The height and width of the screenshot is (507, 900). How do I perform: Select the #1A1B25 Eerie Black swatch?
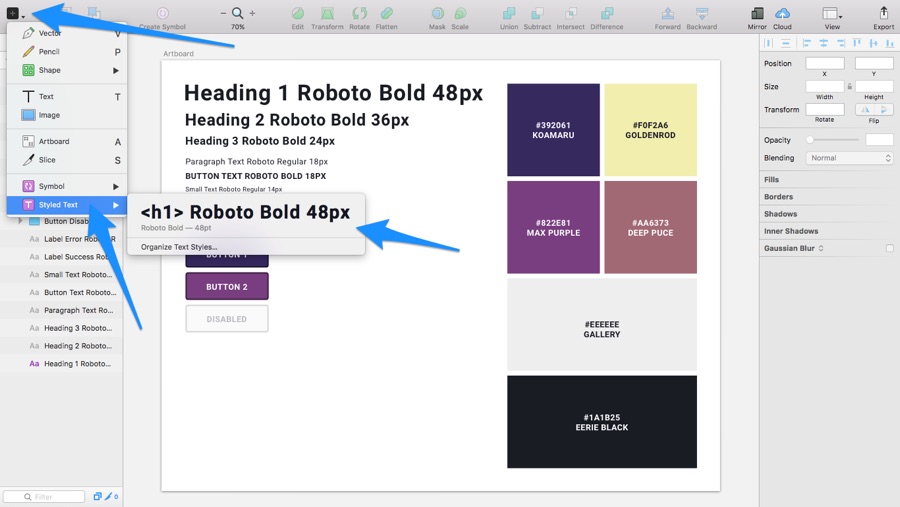click(x=602, y=422)
